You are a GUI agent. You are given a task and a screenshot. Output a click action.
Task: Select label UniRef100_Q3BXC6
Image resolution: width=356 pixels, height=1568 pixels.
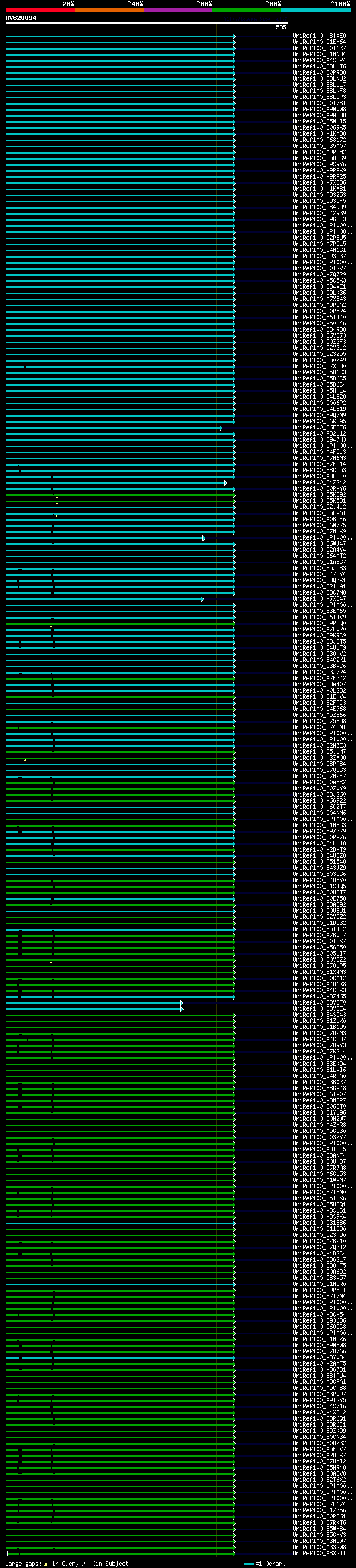319,666
